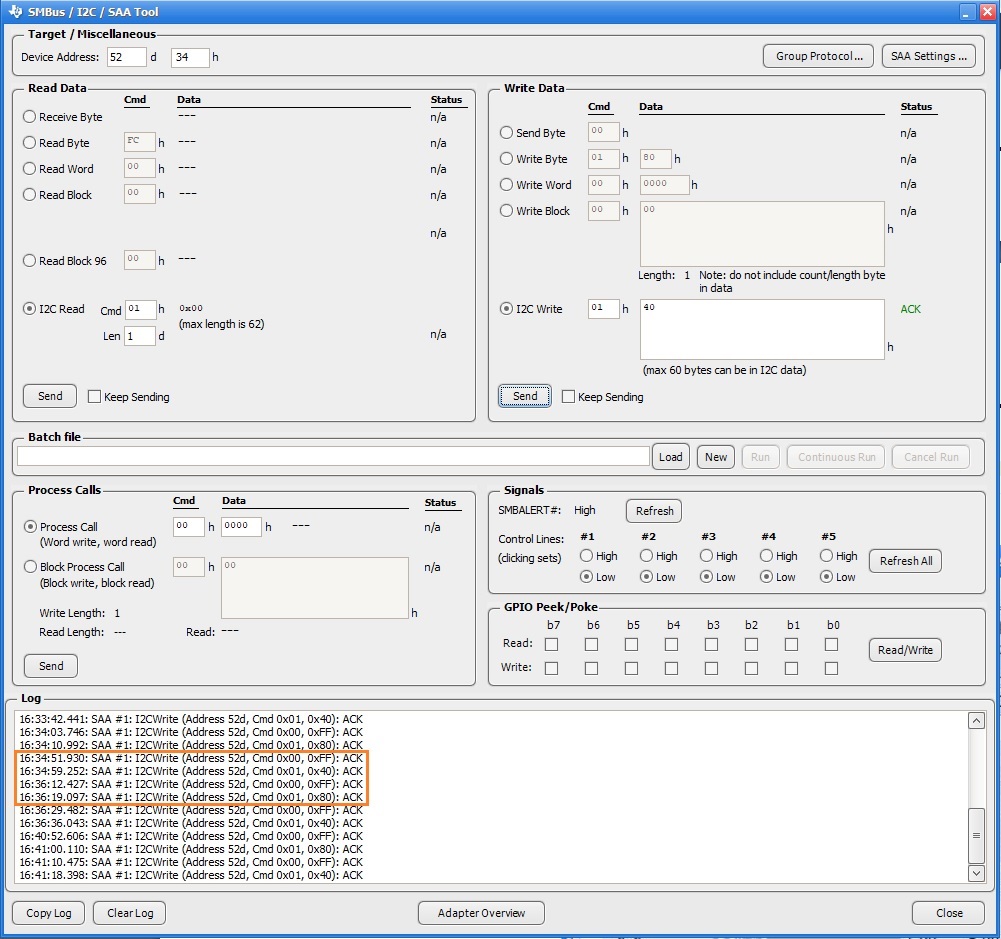Image resolution: width=1001 pixels, height=939 pixels.
Task: Check GPIO Write b0 checkbox
Action: click(x=831, y=668)
